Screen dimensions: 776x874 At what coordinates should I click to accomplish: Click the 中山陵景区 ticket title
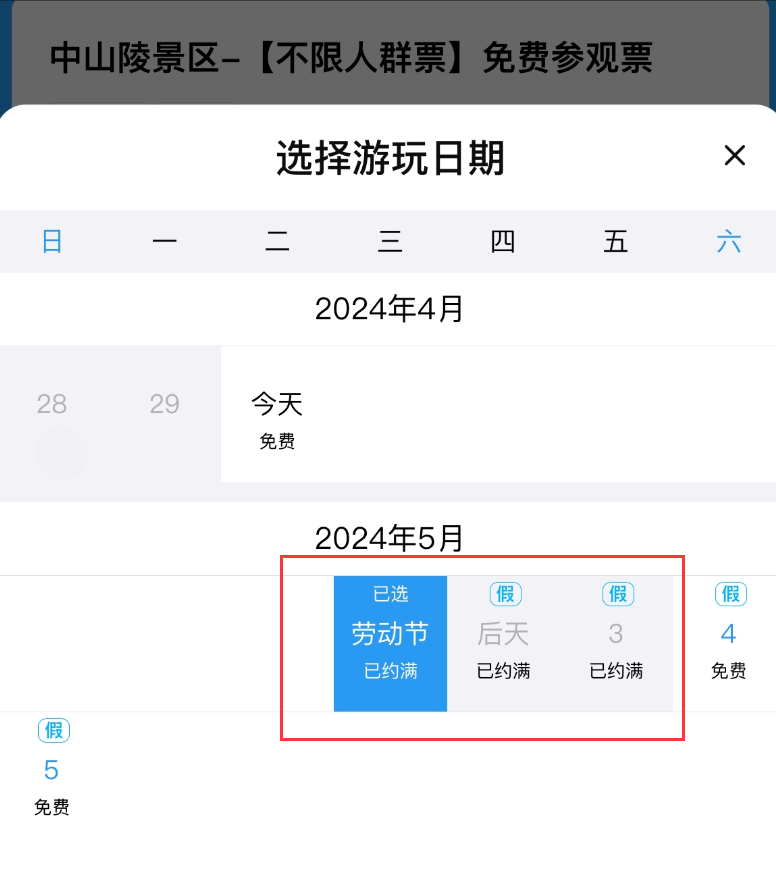351,57
